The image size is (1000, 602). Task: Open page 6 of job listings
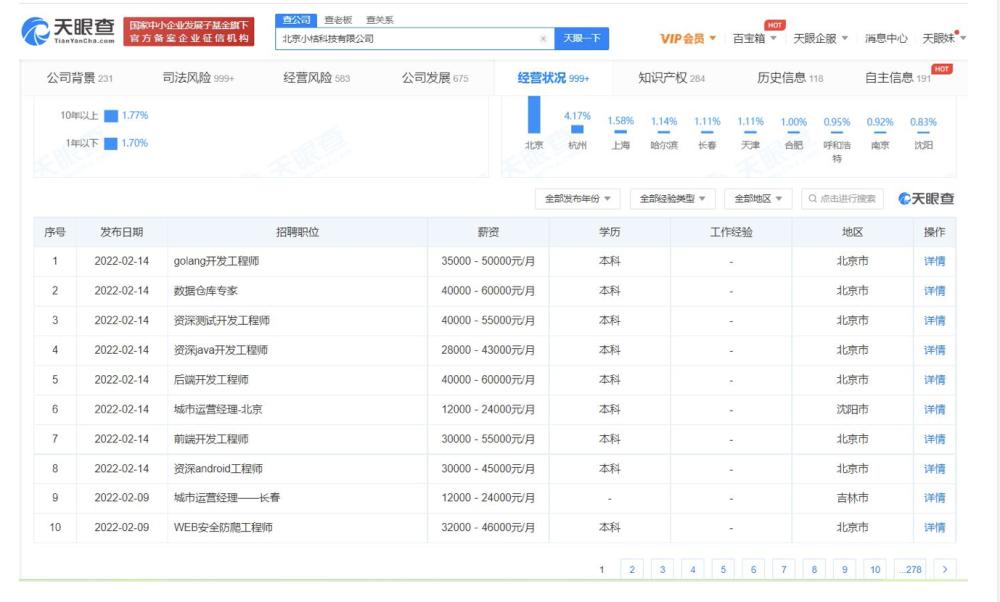753,569
